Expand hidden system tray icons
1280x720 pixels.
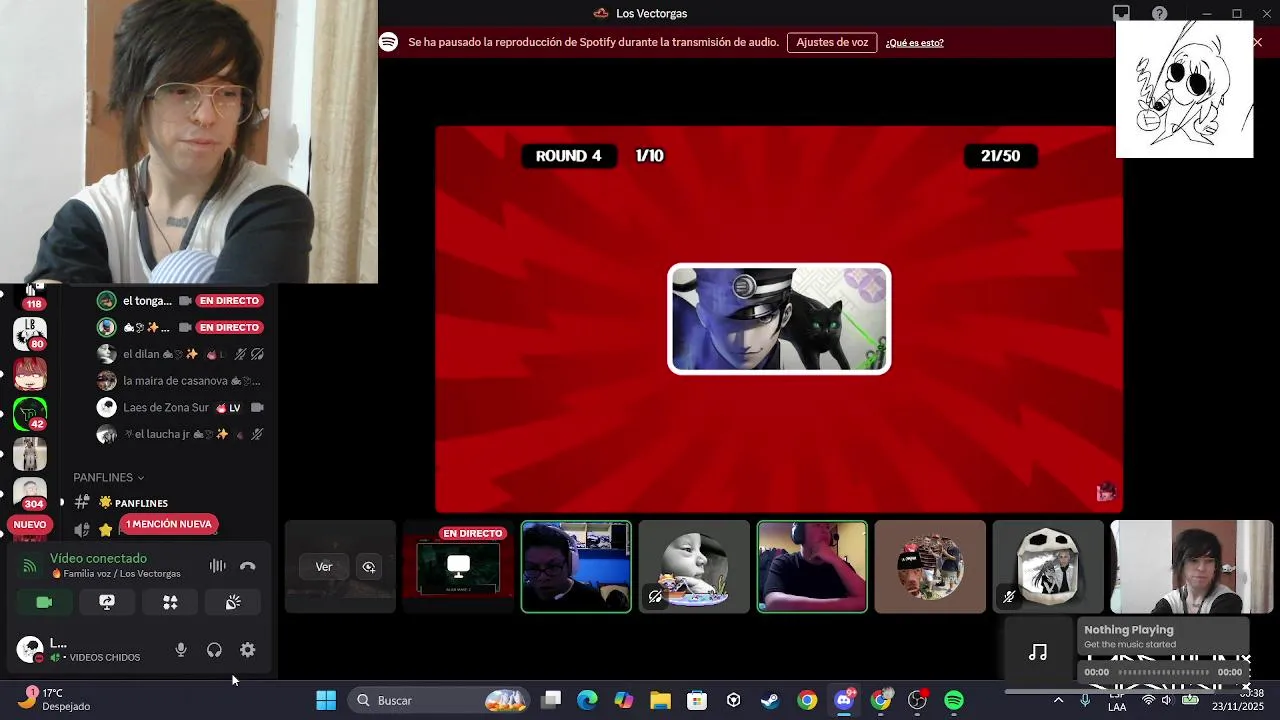coord(1059,700)
